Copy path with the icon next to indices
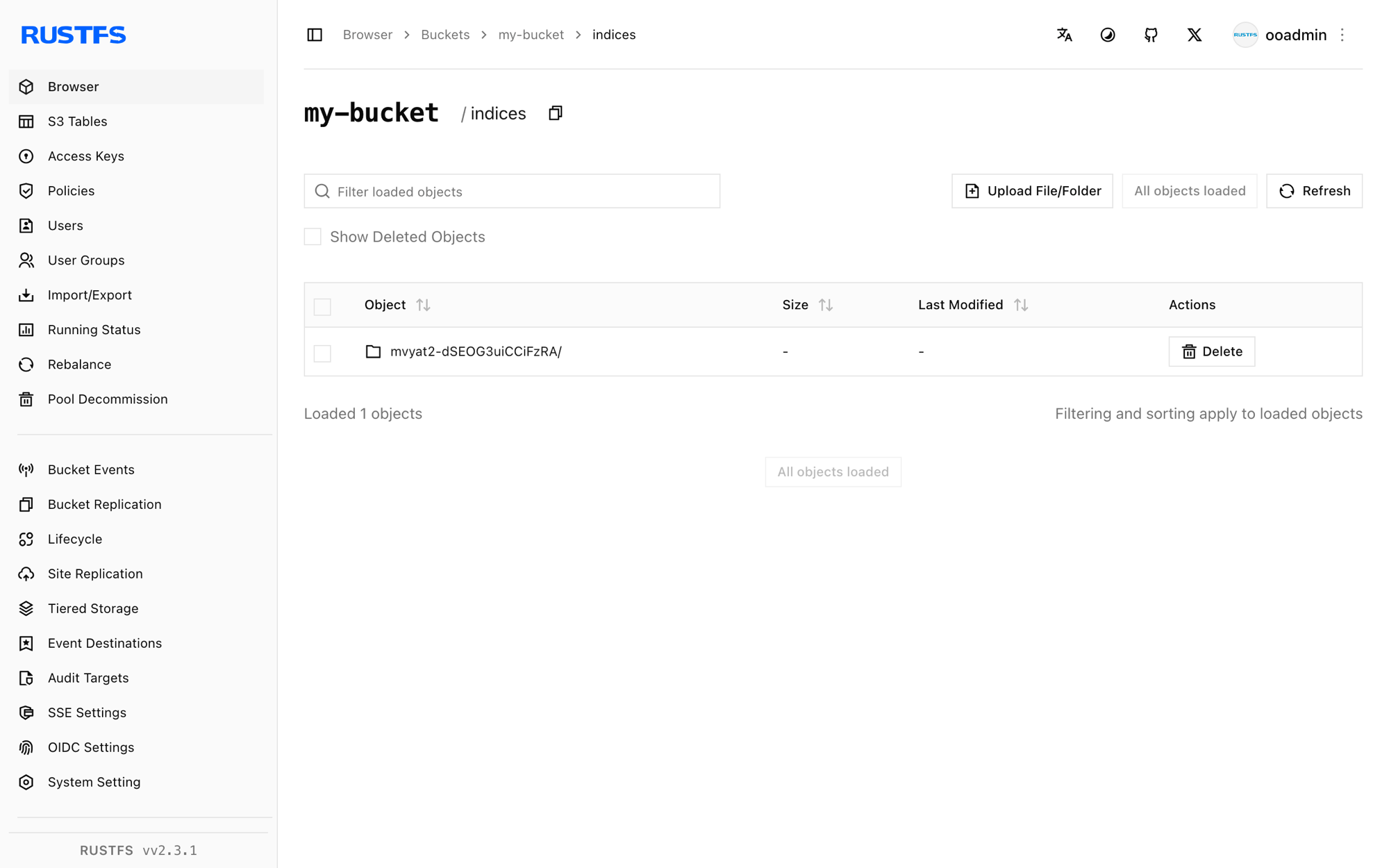Viewport: 1389px width, 868px height. [x=555, y=113]
